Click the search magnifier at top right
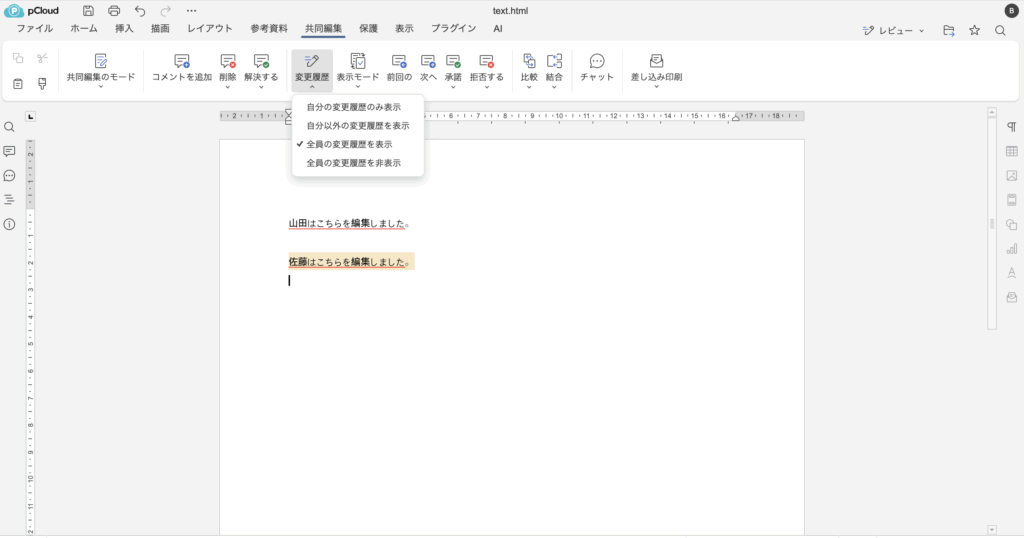1024x538 pixels. coord(1000,30)
